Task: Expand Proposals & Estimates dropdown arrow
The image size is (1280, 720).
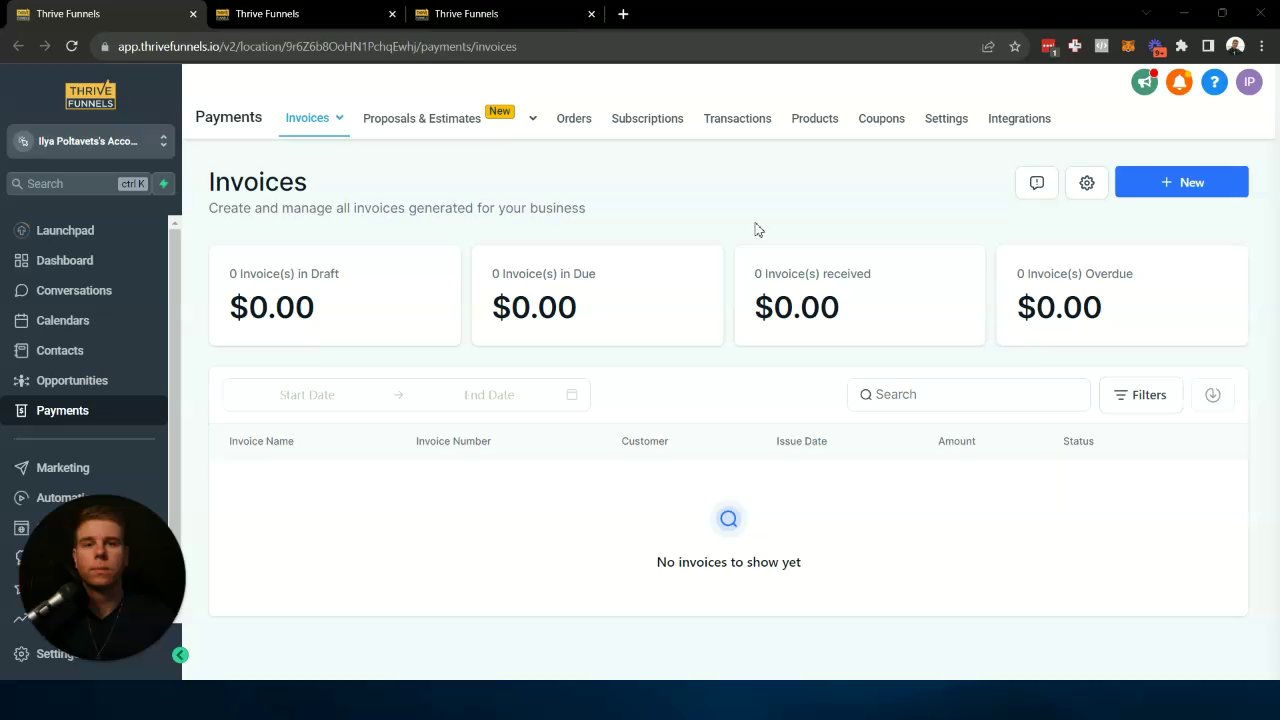Action: click(533, 118)
